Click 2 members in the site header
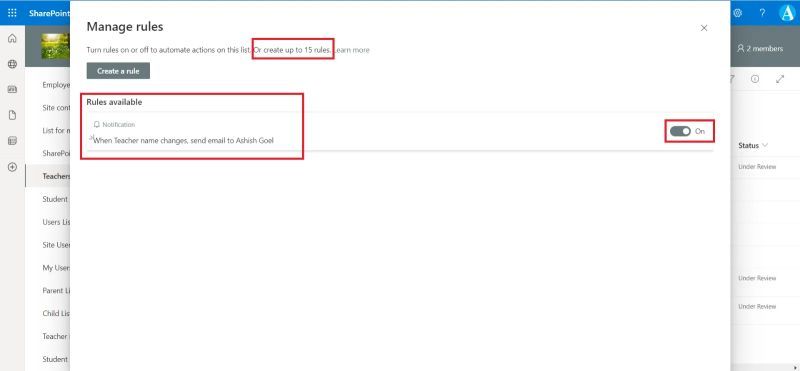 click(x=760, y=48)
